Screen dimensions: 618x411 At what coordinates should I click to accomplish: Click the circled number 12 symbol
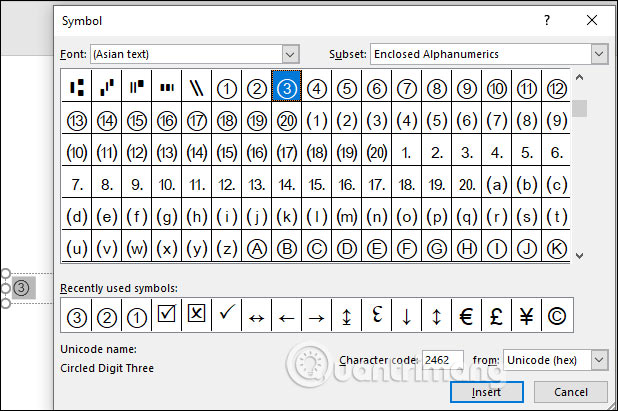(x=557, y=88)
